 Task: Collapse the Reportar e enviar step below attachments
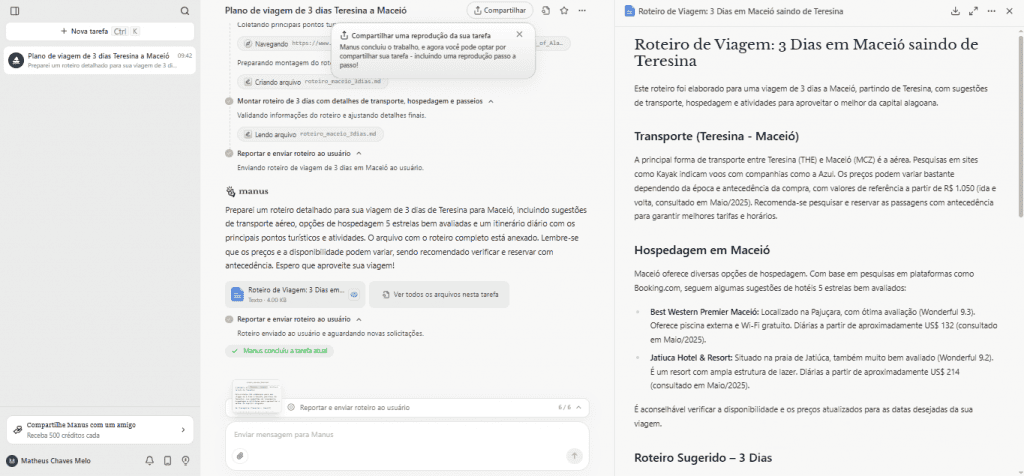[x=359, y=319]
